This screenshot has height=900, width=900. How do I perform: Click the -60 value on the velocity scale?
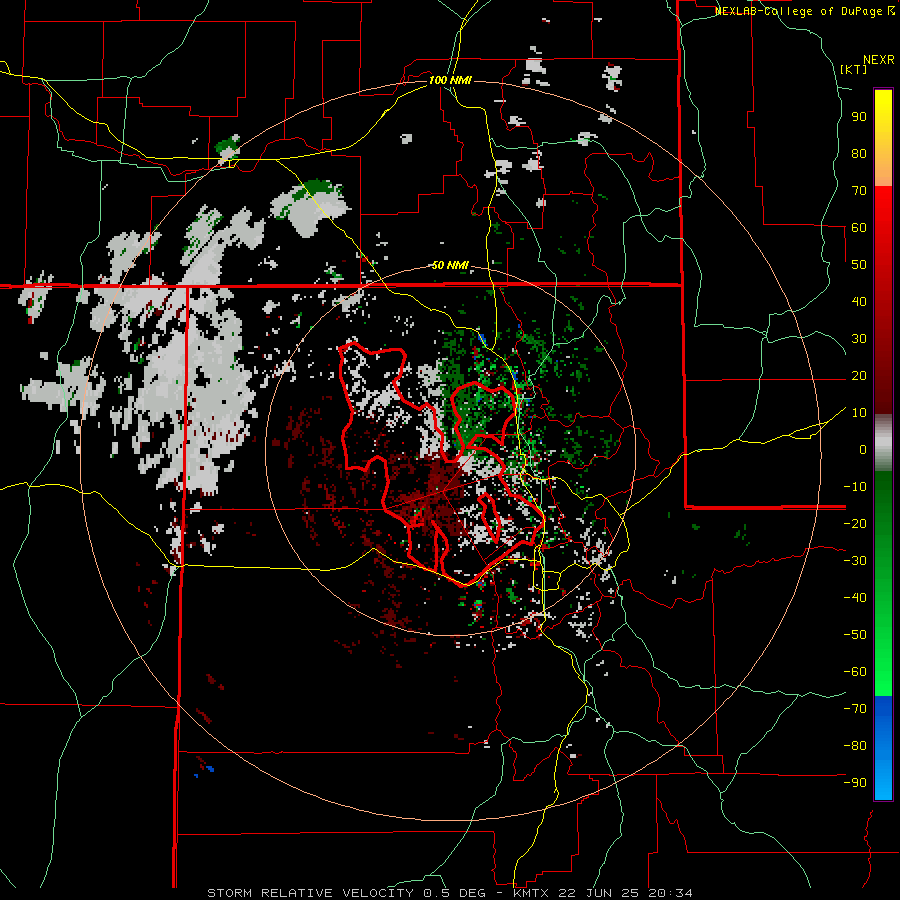855,672
